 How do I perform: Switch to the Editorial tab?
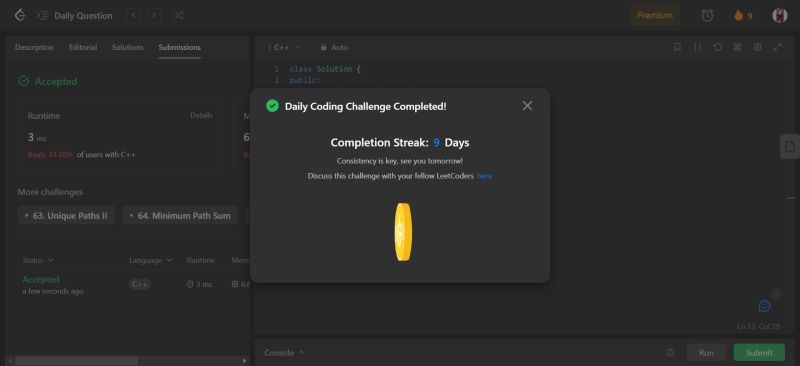coord(83,47)
